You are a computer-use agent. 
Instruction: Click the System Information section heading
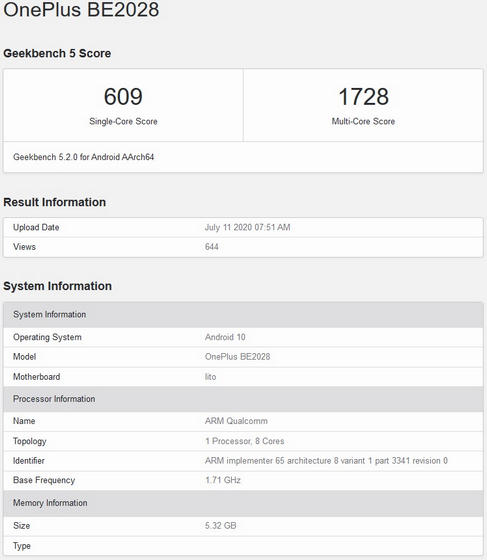point(57,286)
